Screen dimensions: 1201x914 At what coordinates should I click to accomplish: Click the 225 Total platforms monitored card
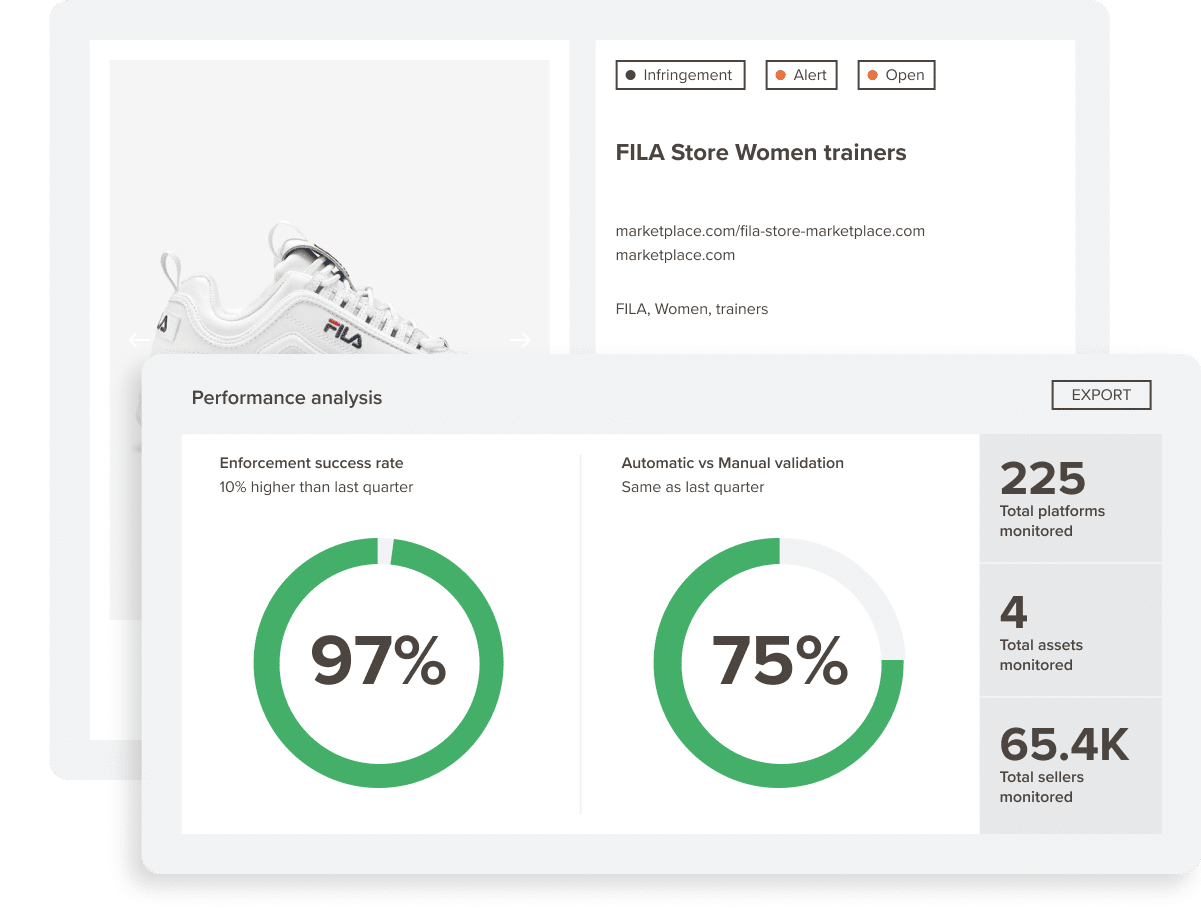point(1071,498)
